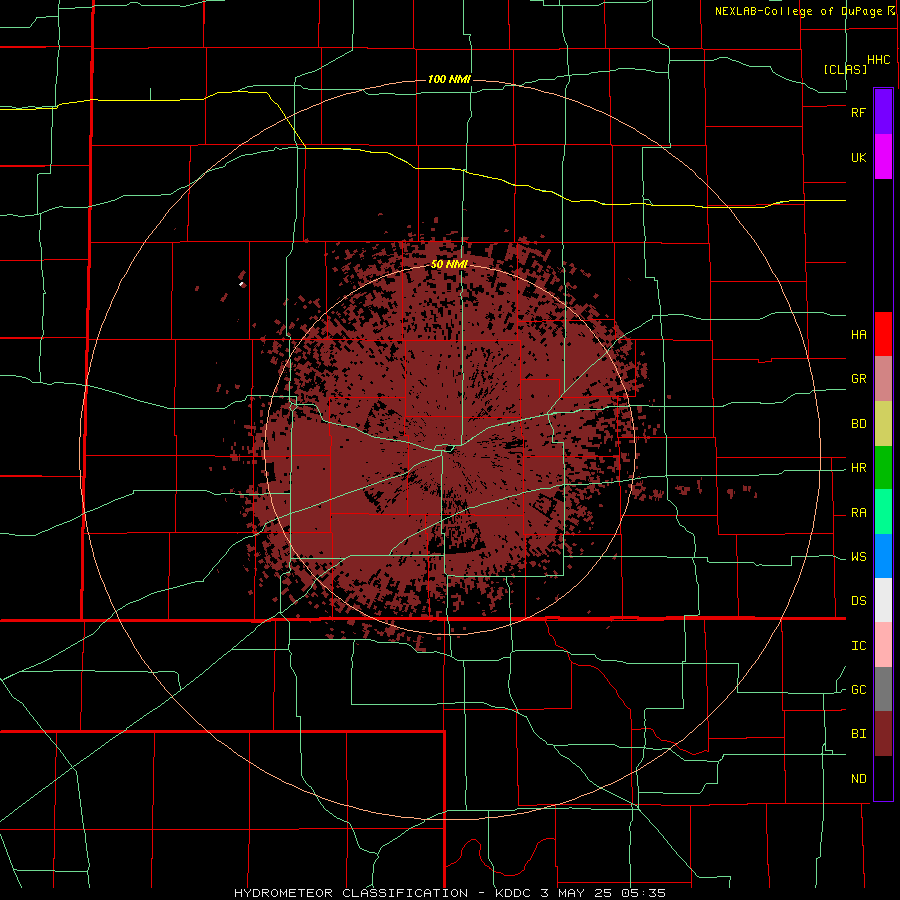Click the WS legend label

(x=858, y=556)
